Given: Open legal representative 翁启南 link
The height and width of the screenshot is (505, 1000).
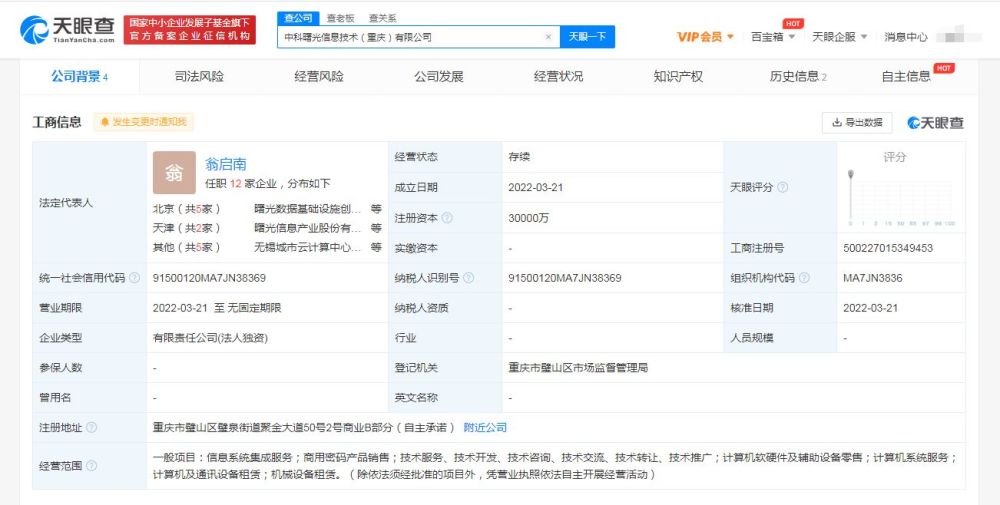Looking at the screenshot, I should point(226,165).
